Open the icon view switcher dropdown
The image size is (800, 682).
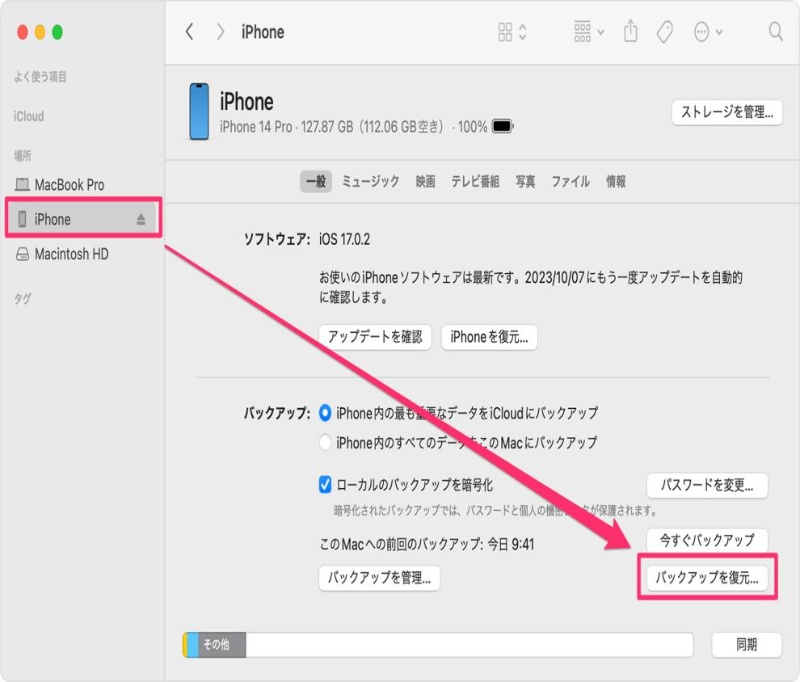pyautogui.click(x=512, y=32)
